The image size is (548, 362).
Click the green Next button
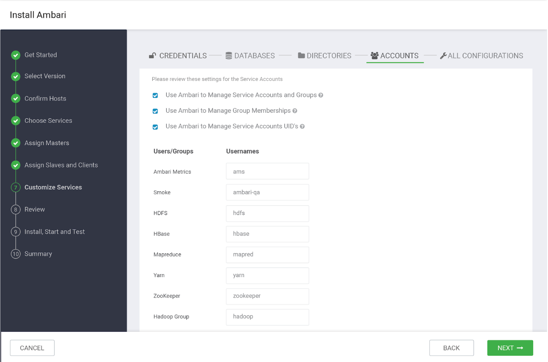[510, 348]
